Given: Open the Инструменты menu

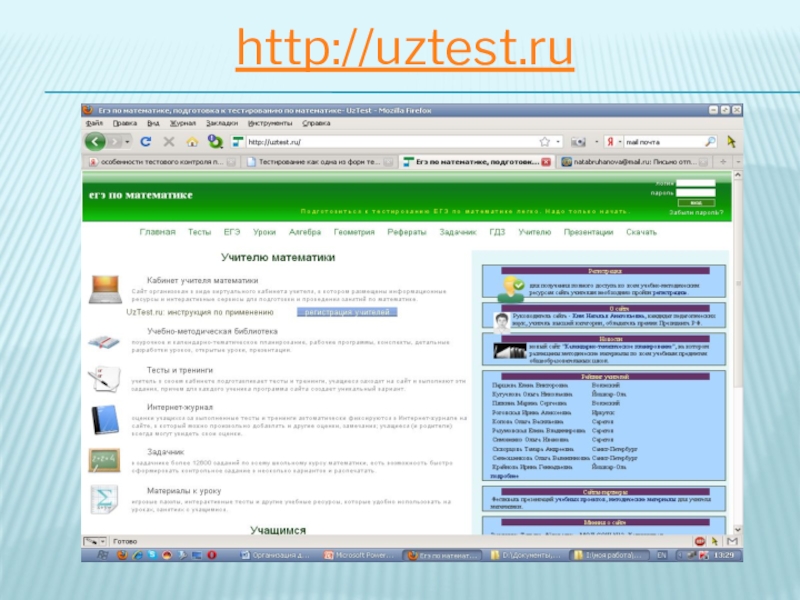Looking at the screenshot, I should pos(270,123).
